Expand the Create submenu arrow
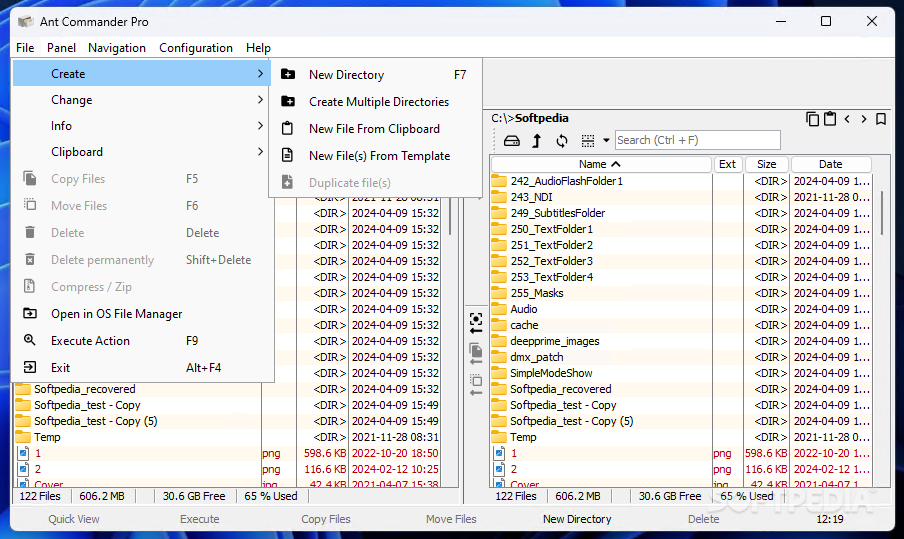Image resolution: width=904 pixels, height=539 pixels. 260,74
